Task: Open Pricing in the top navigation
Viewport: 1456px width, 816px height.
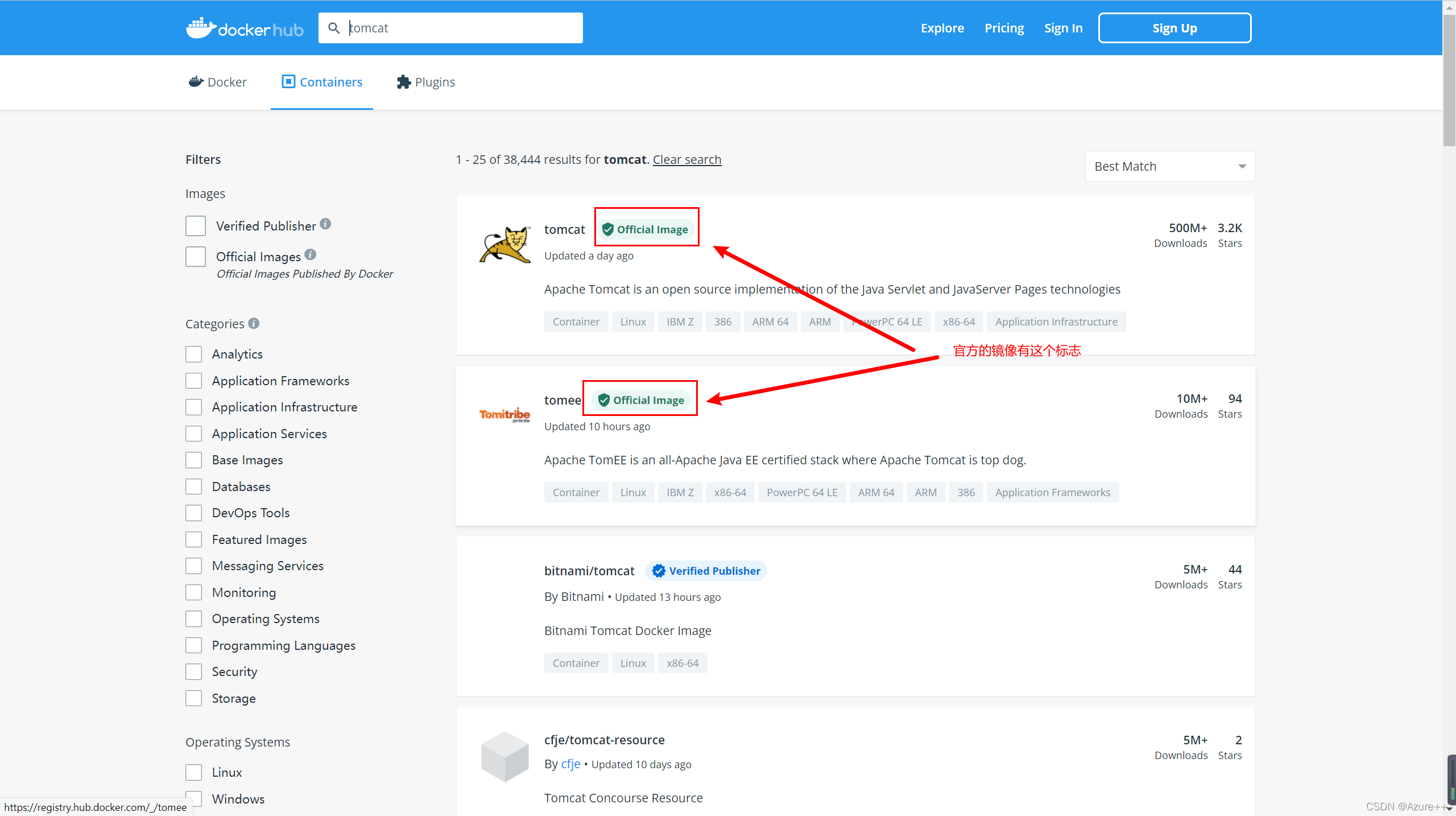Action: (1004, 28)
